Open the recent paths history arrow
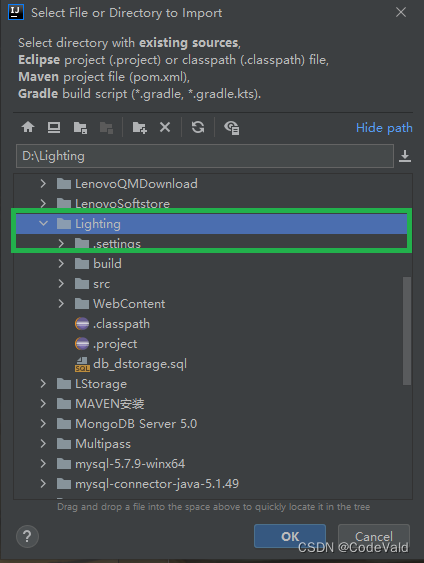This screenshot has height=563, width=424. (405, 156)
